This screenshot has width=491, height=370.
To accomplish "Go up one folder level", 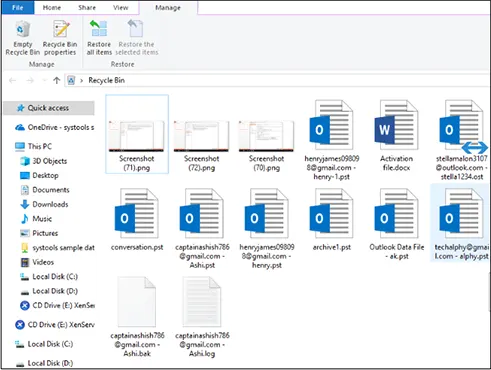I will [x=56, y=80].
